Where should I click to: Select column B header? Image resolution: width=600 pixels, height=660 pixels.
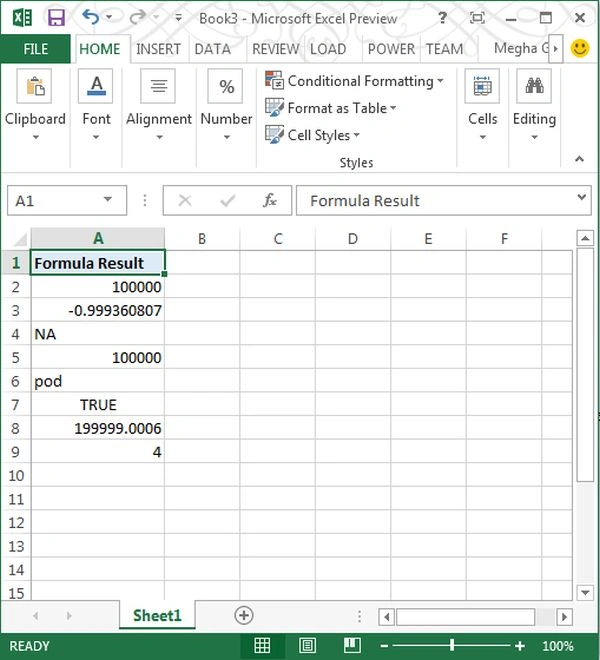click(x=202, y=239)
